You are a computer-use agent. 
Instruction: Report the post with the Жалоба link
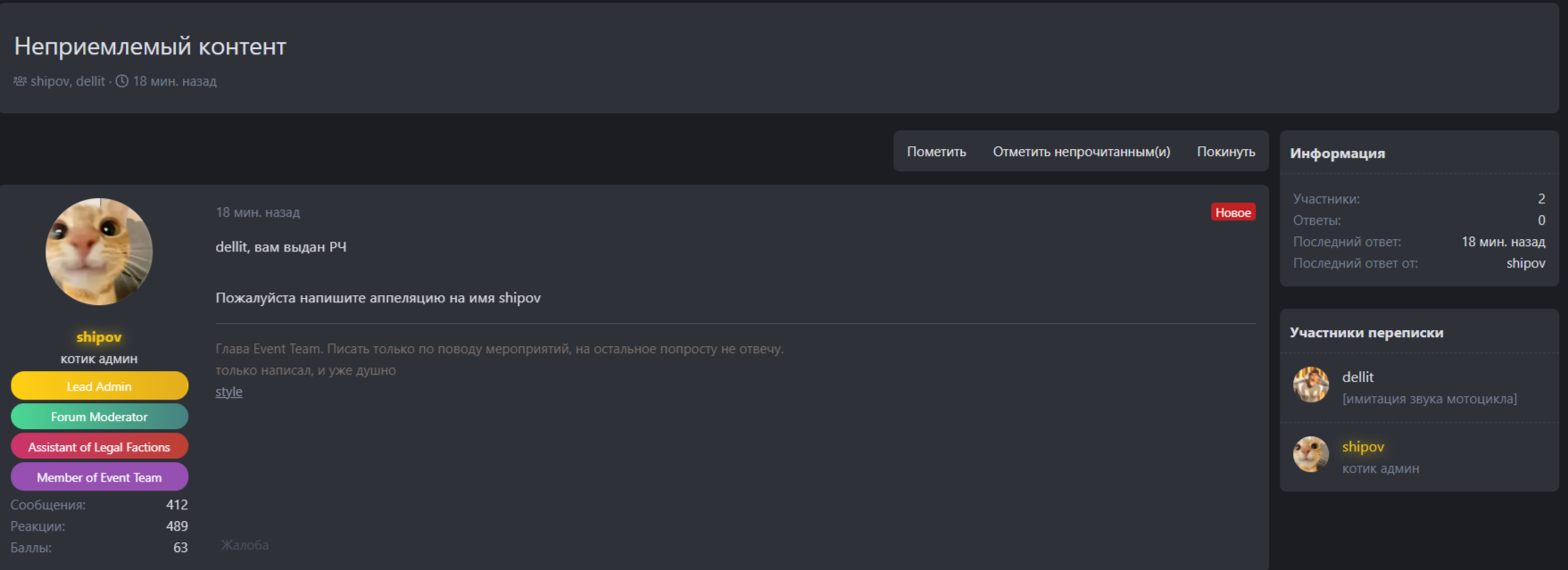(x=245, y=545)
